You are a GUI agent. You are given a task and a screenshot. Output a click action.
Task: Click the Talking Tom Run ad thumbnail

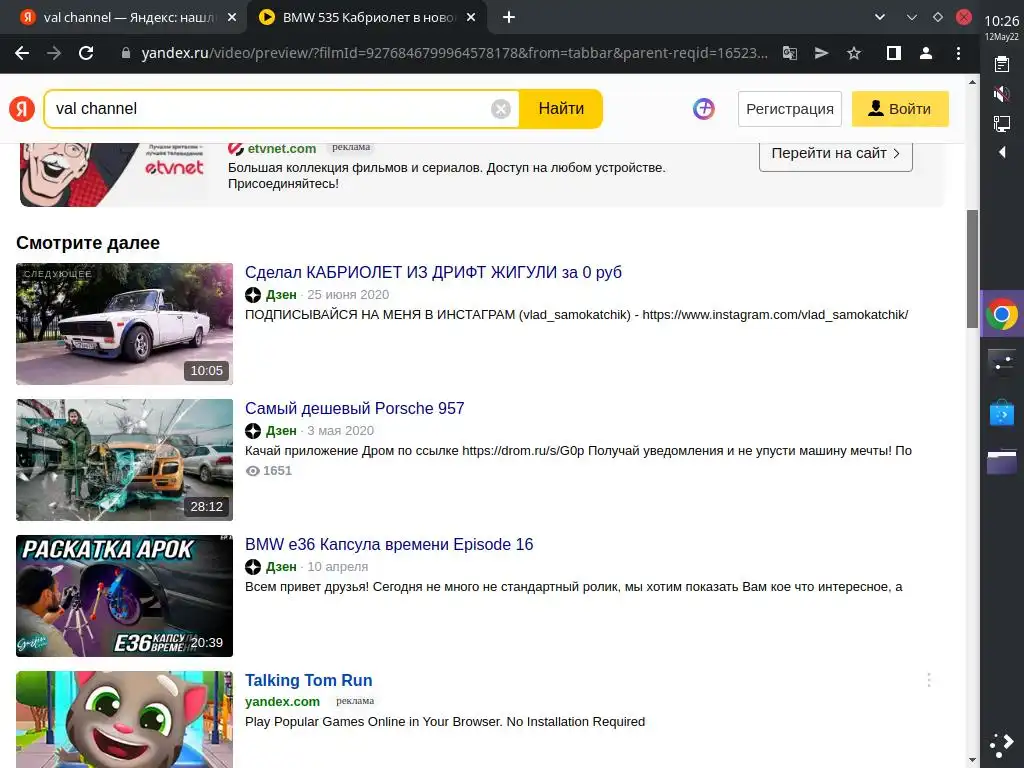pyautogui.click(x=124, y=720)
